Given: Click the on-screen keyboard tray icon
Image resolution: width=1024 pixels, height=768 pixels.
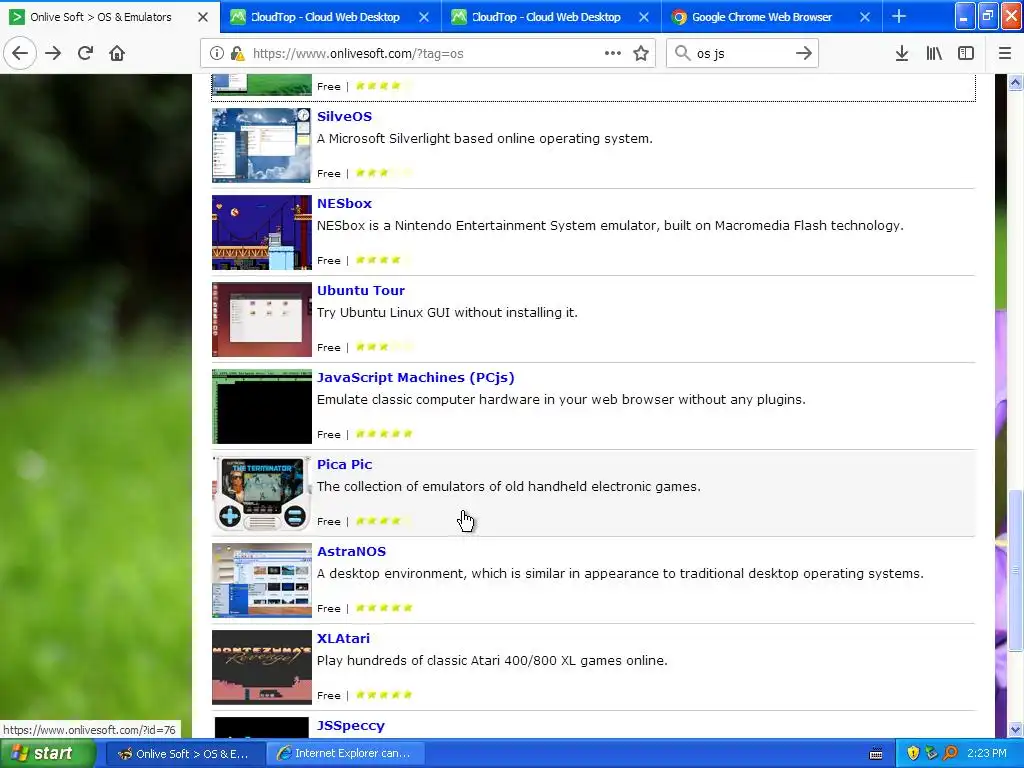Looking at the screenshot, I should 876,754.
